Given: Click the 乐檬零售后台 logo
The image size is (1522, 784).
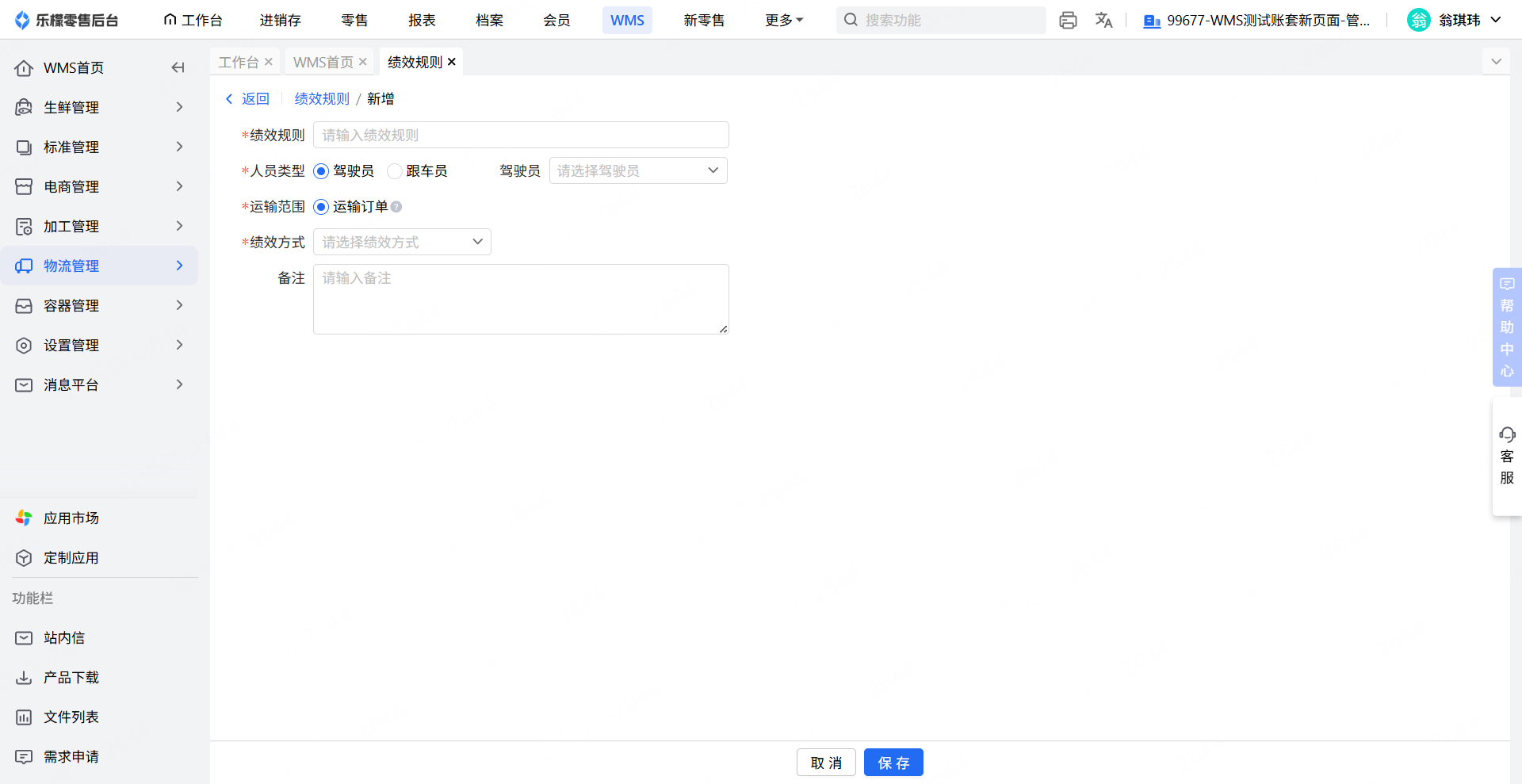Looking at the screenshot, I should point(67,20).
